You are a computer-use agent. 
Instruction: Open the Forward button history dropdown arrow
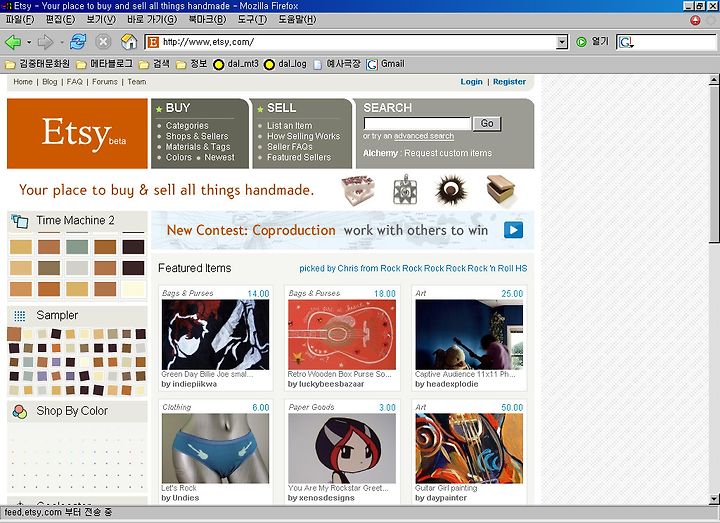coord(62,42)
